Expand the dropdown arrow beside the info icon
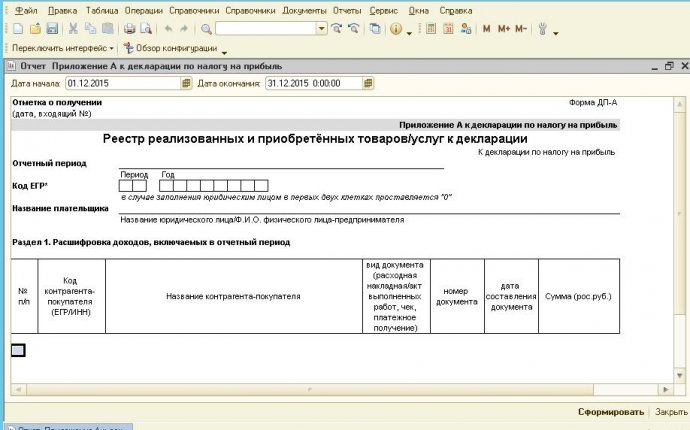Viewport: 690px width, 430px height. (x=409, y=33)
